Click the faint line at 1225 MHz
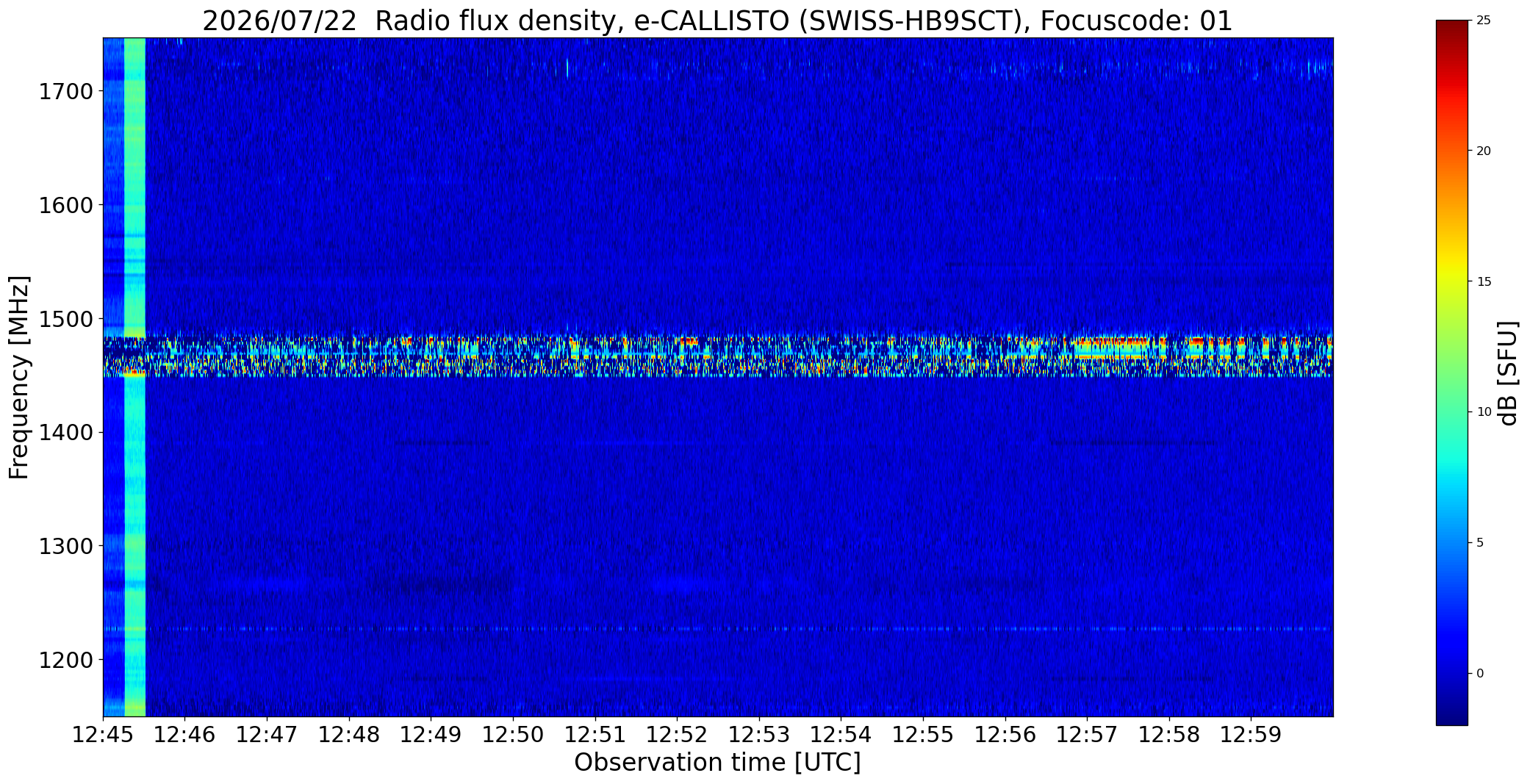Viewport: 1530px width, 784px height. (x=718, y=629)
